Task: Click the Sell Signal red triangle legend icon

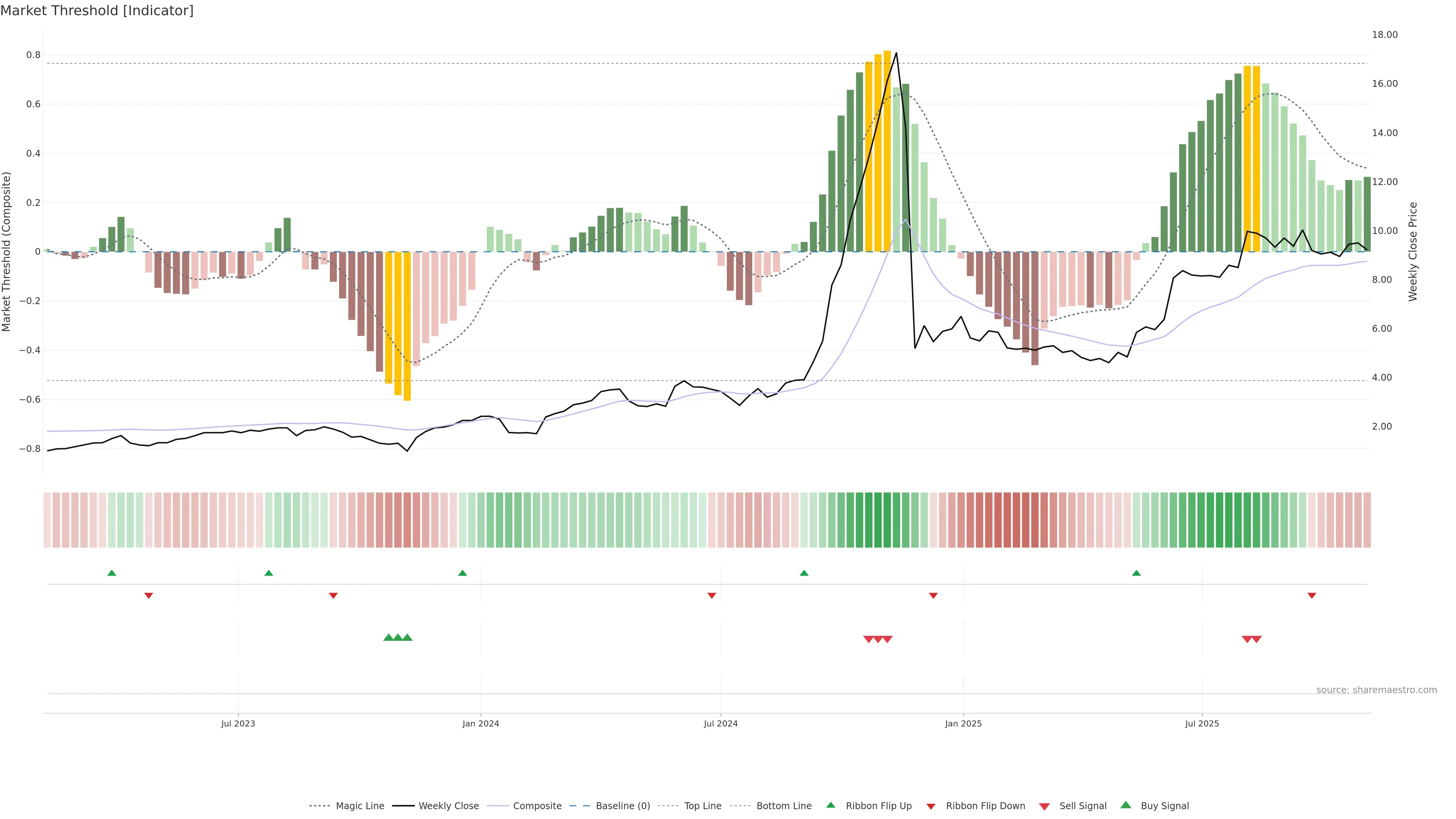Action: pyautogui.click(x=1044, y=806)
